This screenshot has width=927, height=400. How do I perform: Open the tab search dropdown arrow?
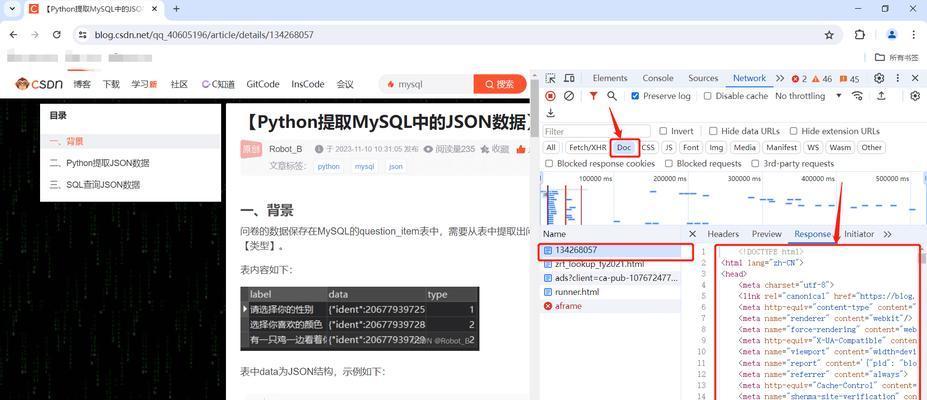(x=10, y=9)
